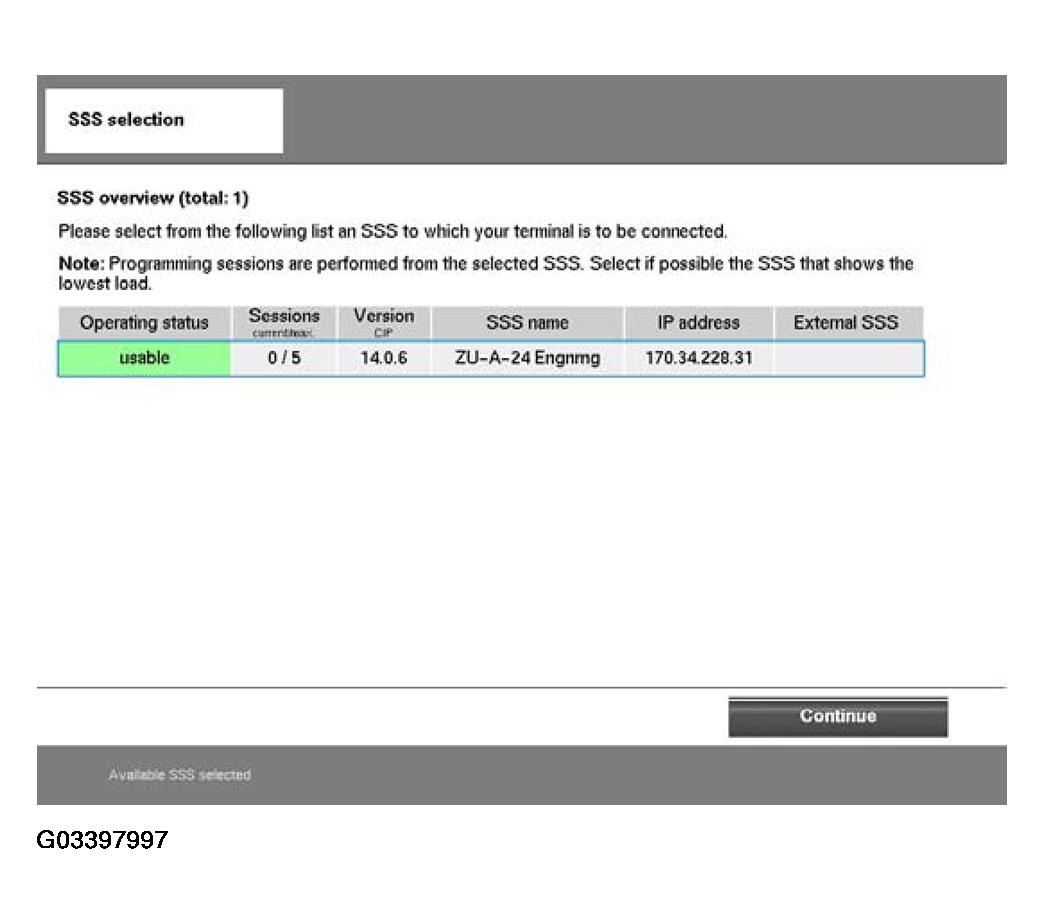Select the 0 / 5 sessions cell
Viewport: 1045px width, 924px height.
284,358
